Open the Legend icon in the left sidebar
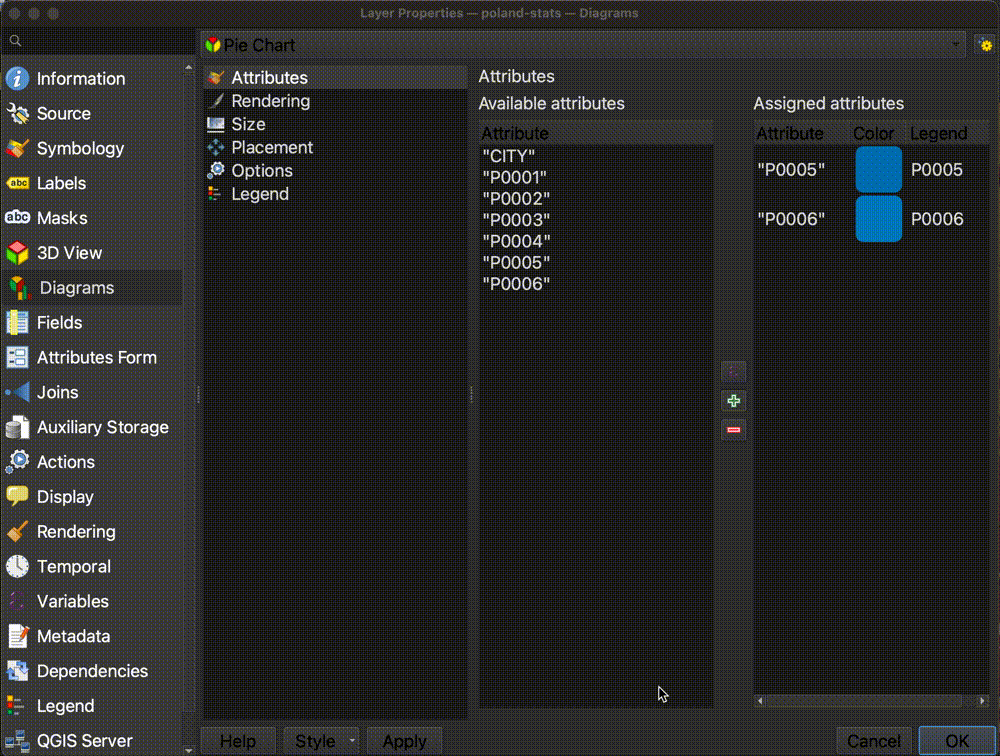 tap(15, 706)
